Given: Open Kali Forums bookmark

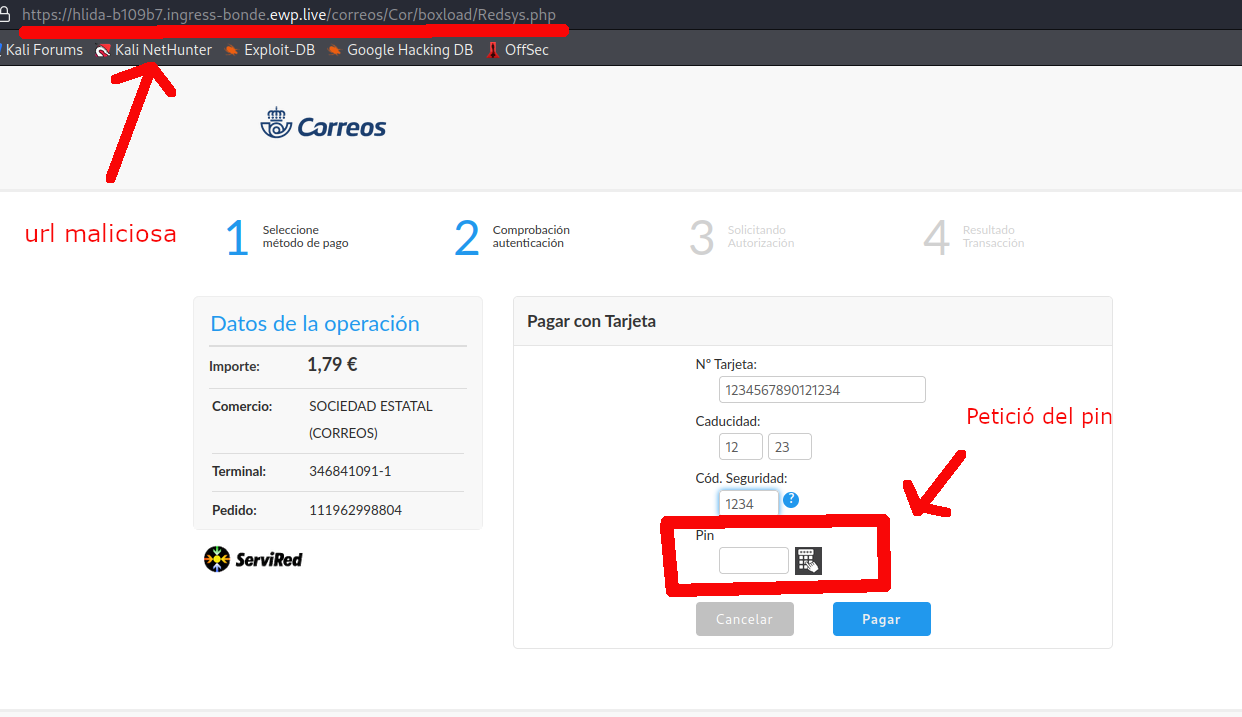Looking at the screenshot, I should 41,49.
